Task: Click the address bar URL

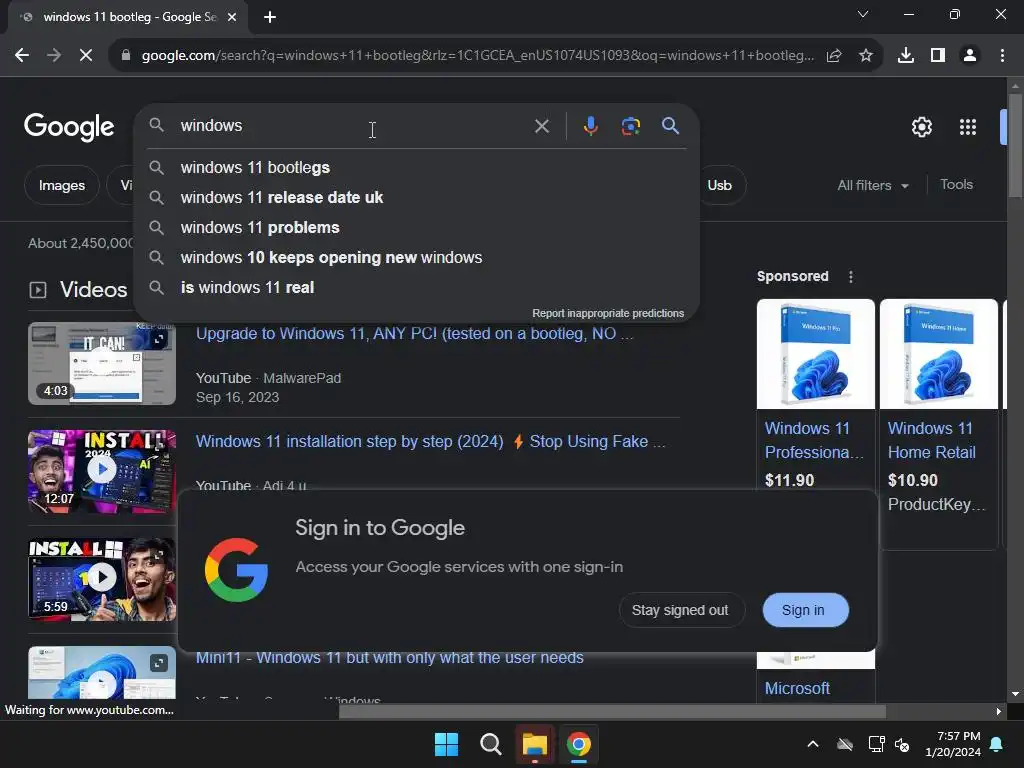Action: click(477, 56)
